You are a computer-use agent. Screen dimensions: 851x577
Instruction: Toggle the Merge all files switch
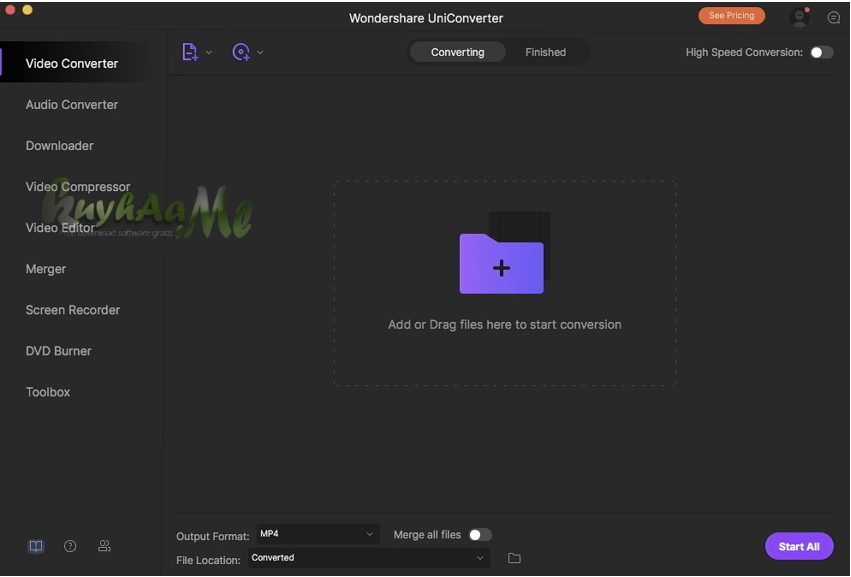tap(480, 535)
